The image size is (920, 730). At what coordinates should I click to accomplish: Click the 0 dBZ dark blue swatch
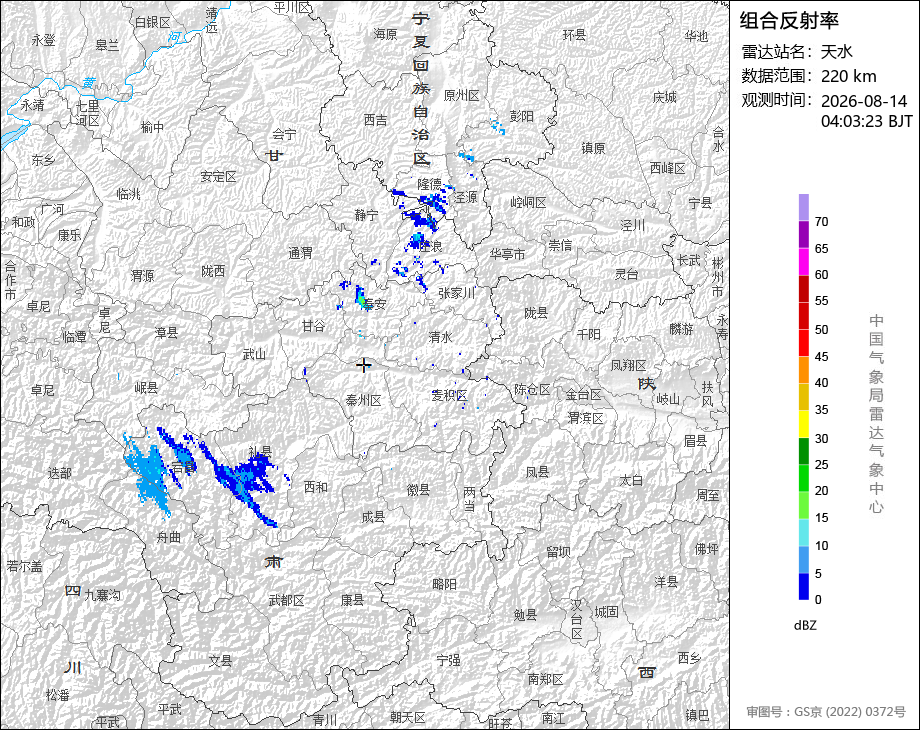804,586
